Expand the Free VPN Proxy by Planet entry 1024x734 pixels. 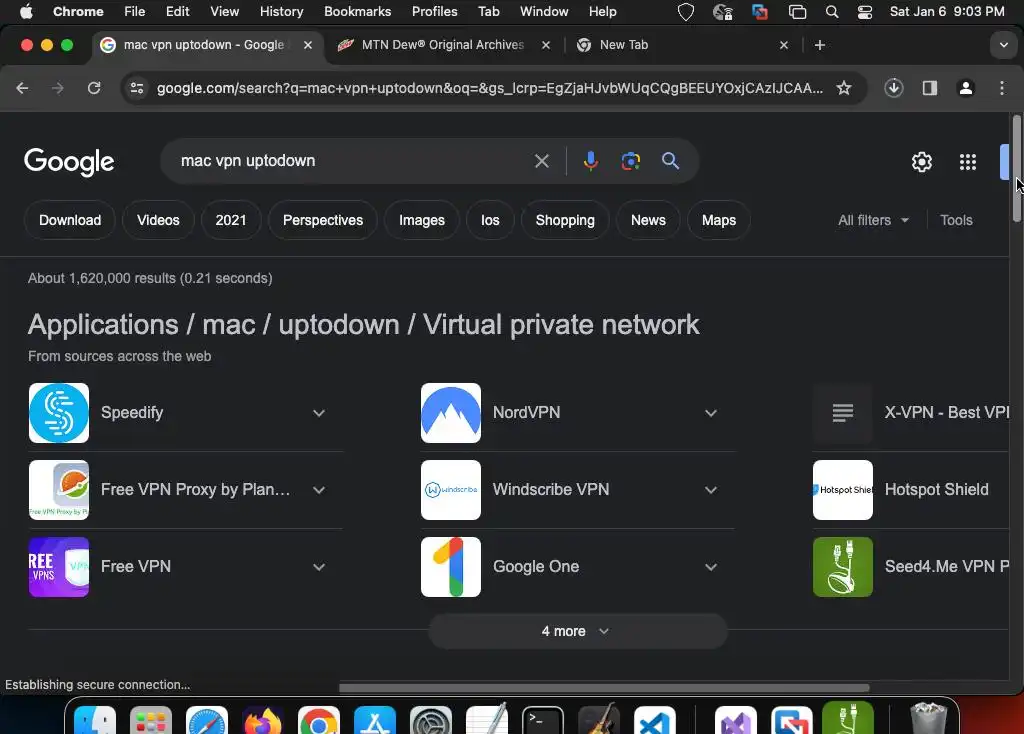[319, 490]
